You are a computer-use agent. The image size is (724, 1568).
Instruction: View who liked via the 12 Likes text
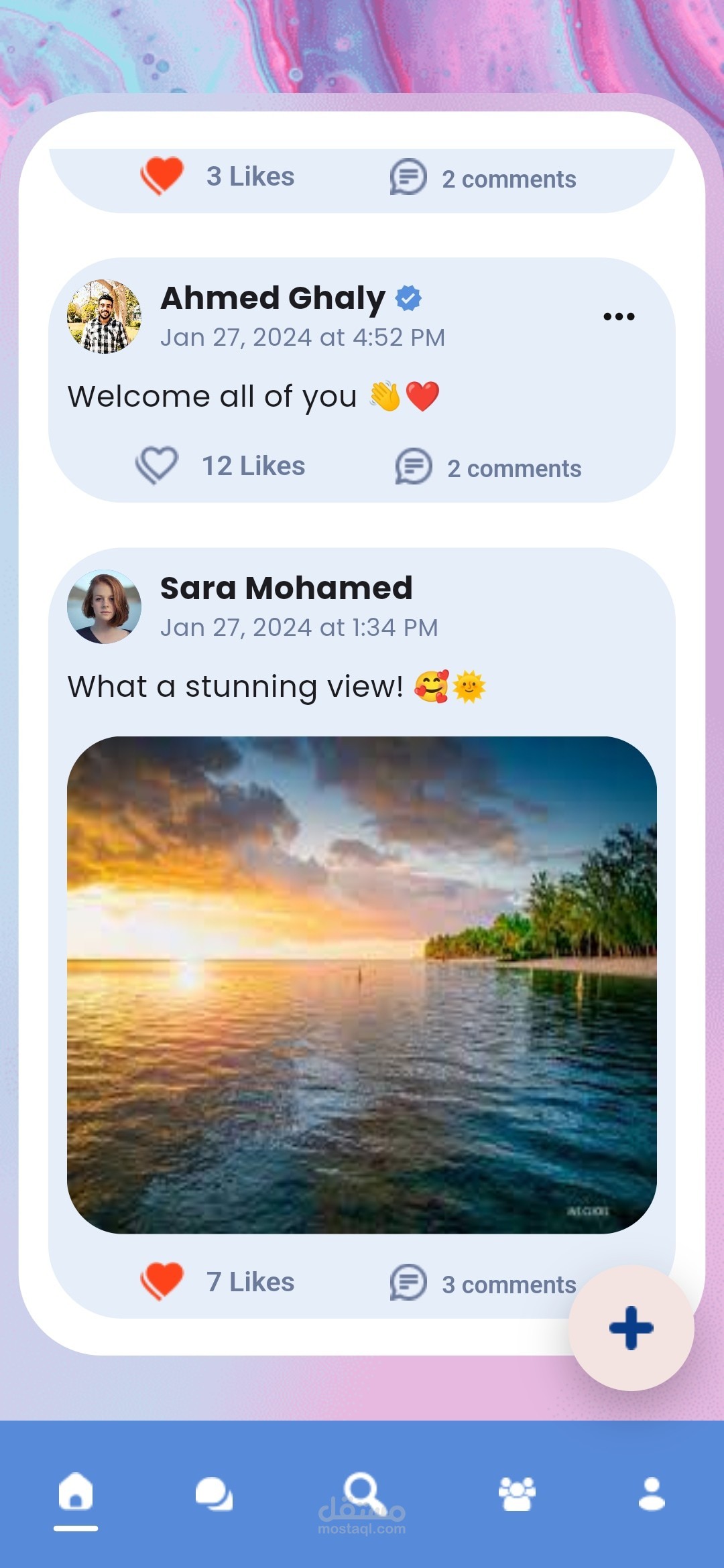(x=253, y=466)
